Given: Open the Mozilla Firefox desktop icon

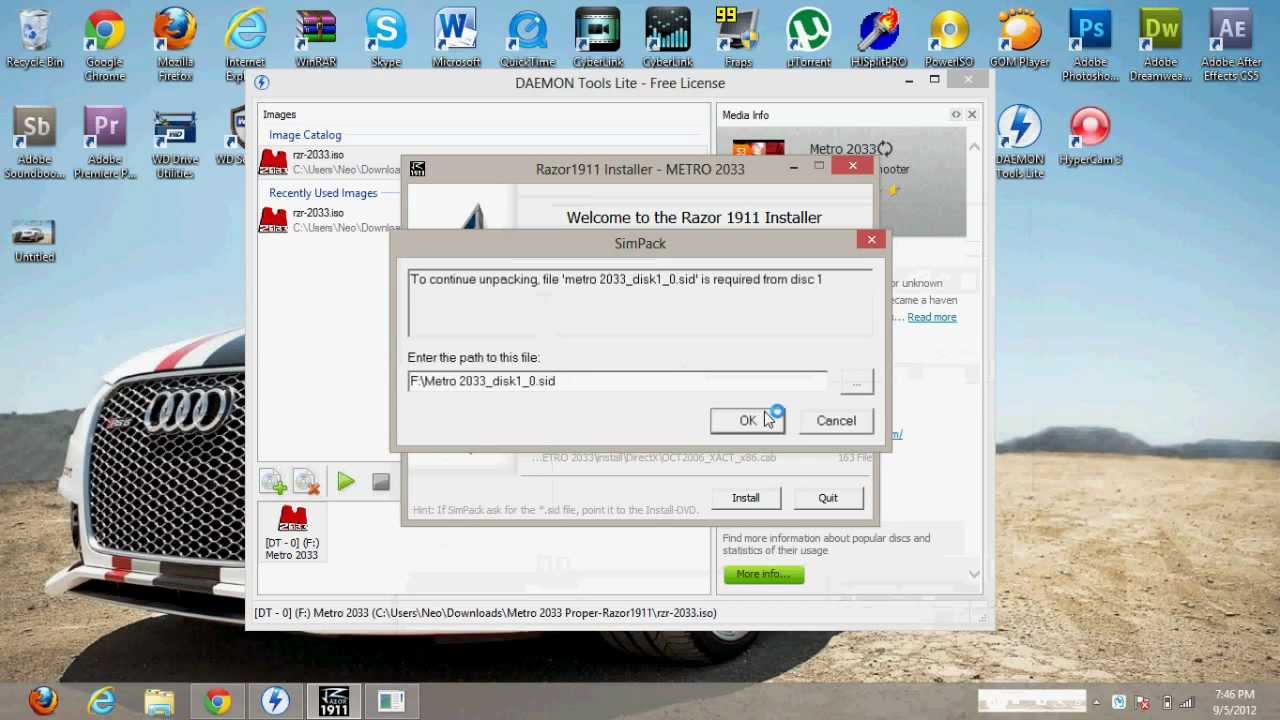Looking at the screenshot, I should click(x=175, y=46).
